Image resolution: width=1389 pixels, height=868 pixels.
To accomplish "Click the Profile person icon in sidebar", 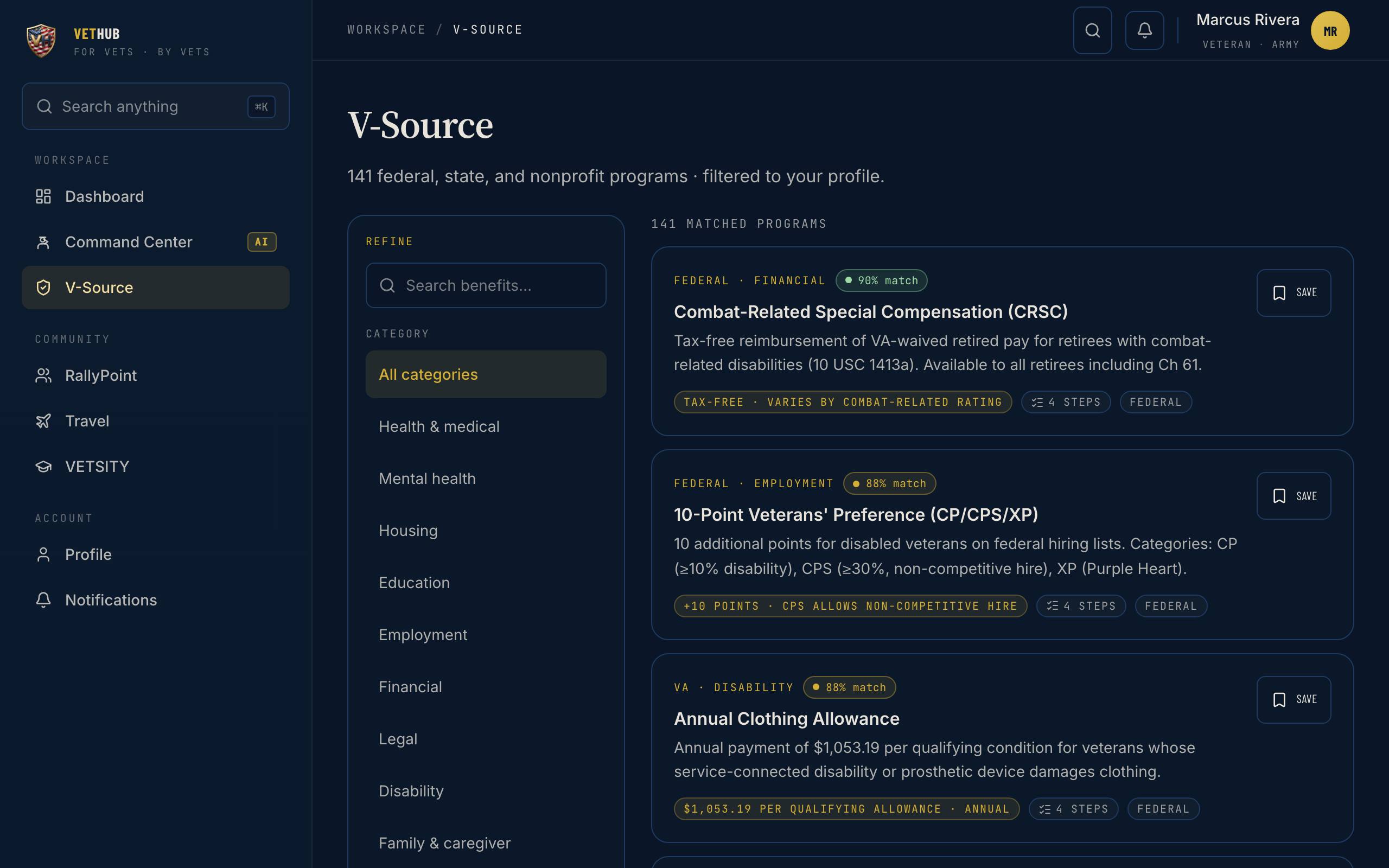I will [43, 554].
